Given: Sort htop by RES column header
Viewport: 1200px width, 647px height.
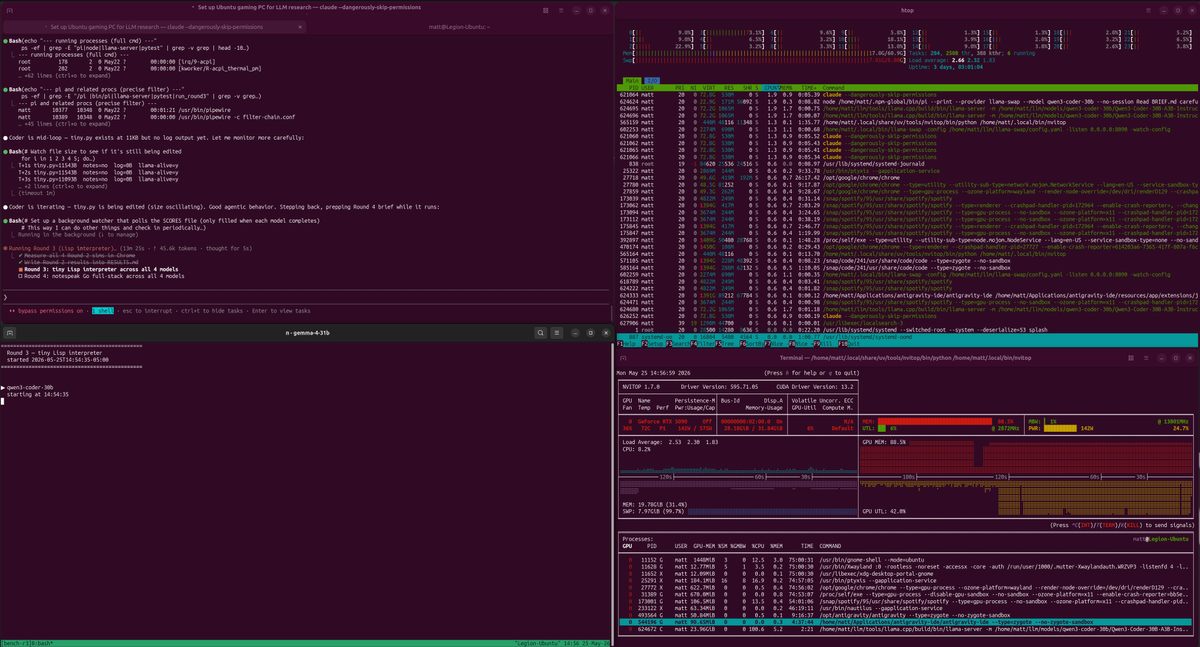Looking at the screenshot, I should [731, 87].
